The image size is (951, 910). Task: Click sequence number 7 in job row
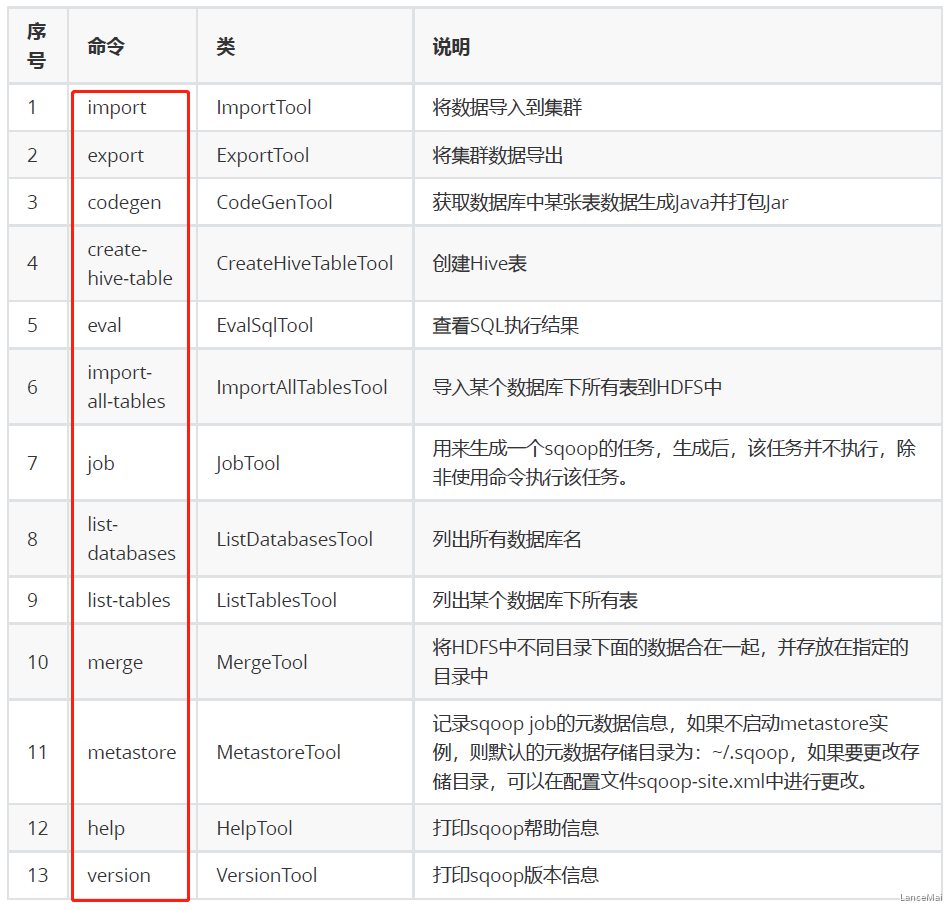[33, 463]
